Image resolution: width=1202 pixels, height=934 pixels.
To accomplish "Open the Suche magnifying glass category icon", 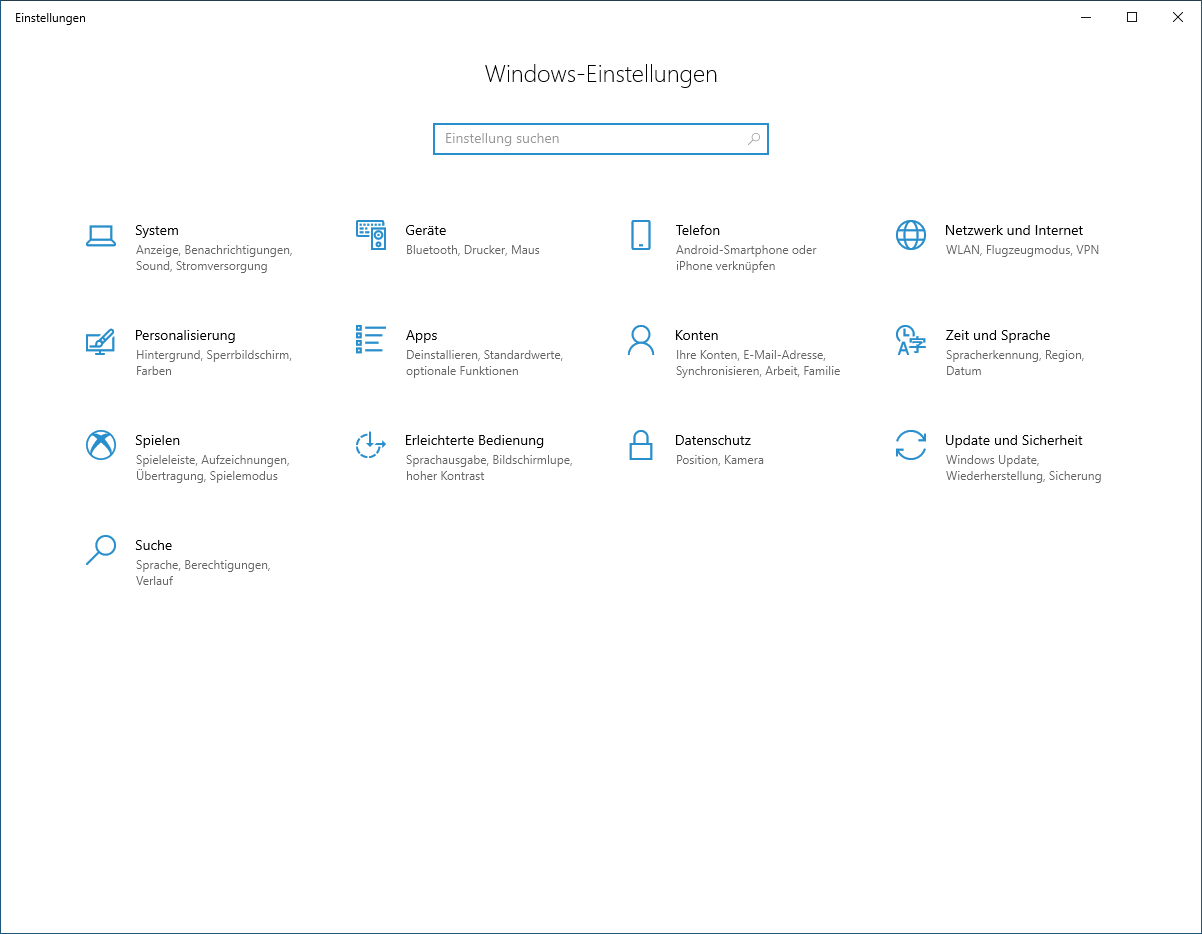I will click(x=101, y=550).
